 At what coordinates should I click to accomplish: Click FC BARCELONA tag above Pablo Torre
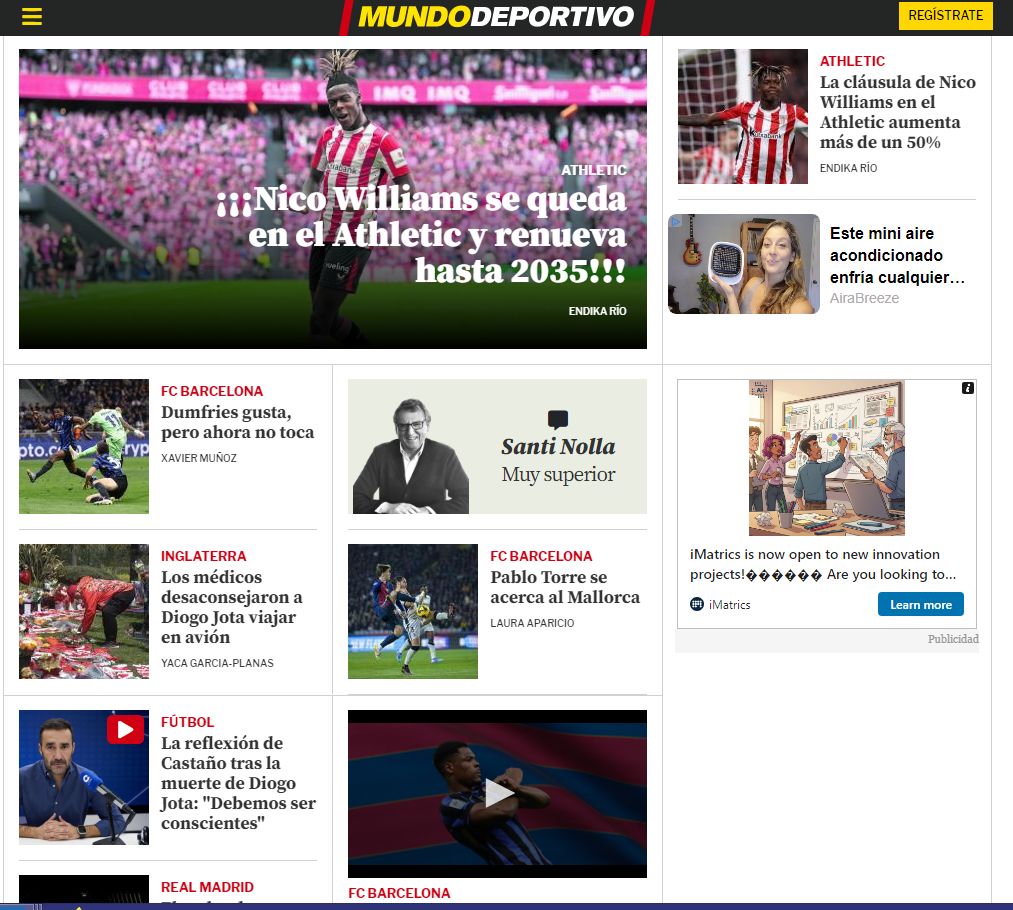tap(541, 556)
